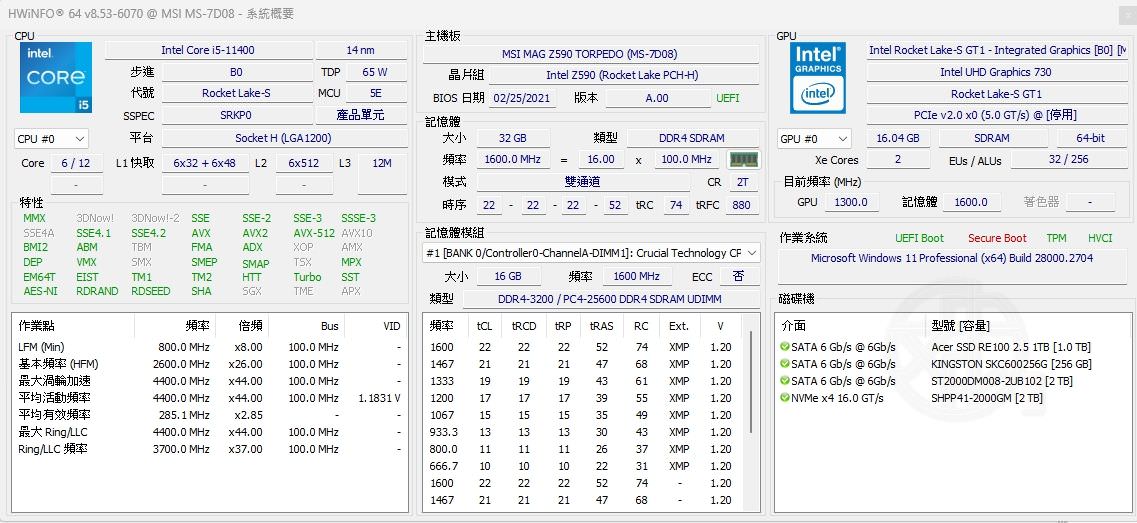Click the Ext. column header

679,326
